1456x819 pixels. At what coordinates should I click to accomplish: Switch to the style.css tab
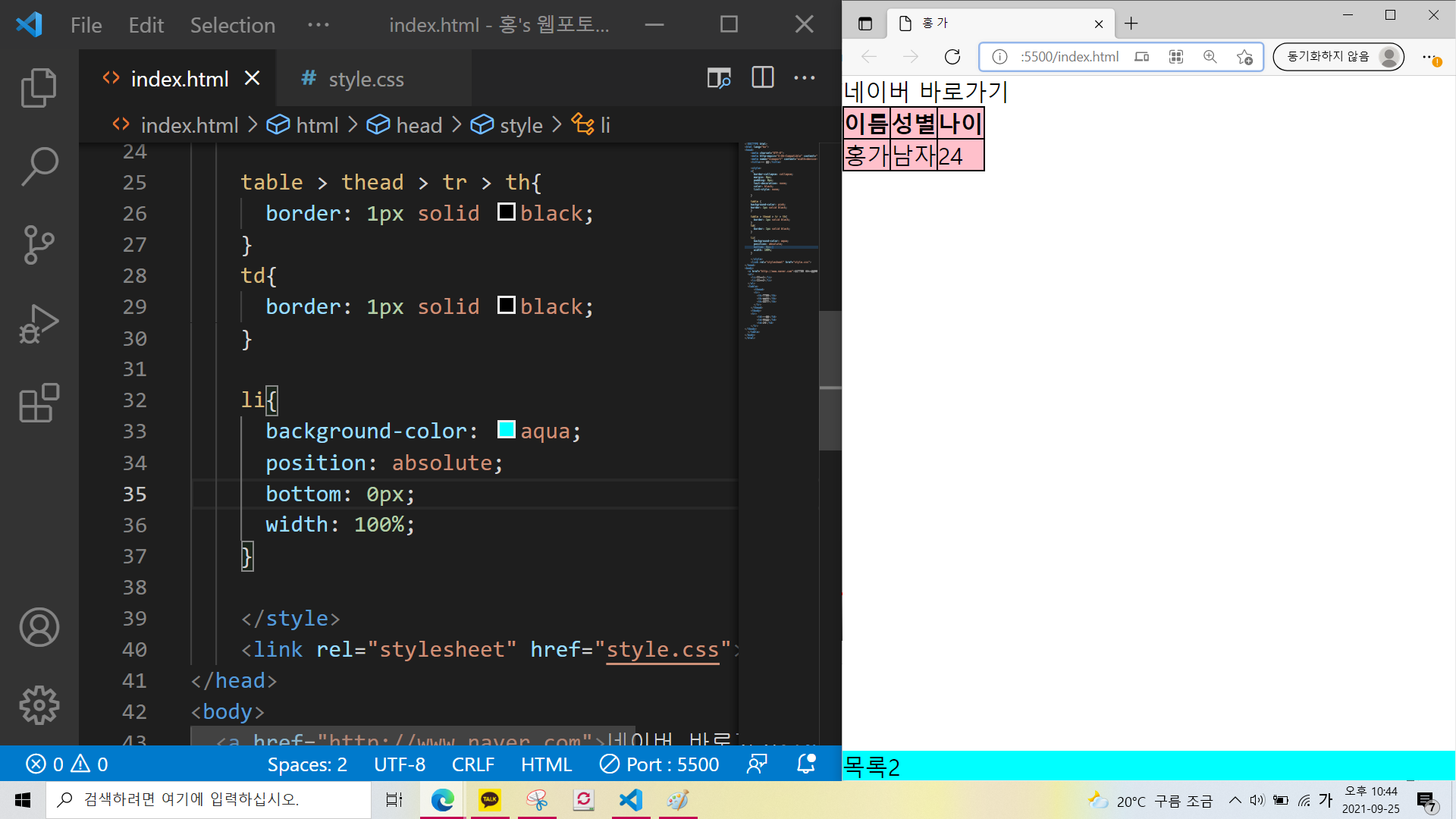click(366, 79)
